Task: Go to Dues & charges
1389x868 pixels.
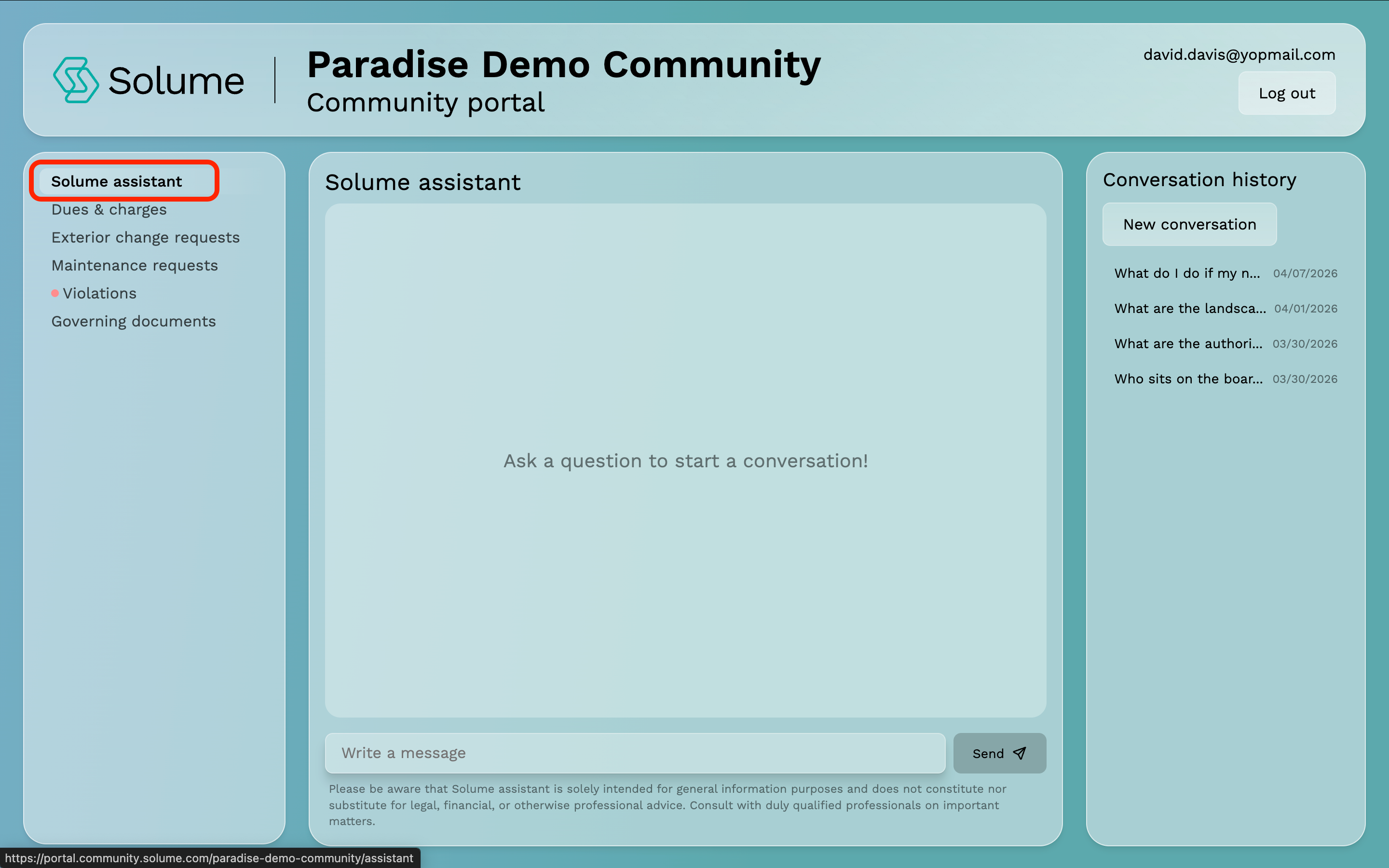Action: pyautogui.click(x=109, y=210)
